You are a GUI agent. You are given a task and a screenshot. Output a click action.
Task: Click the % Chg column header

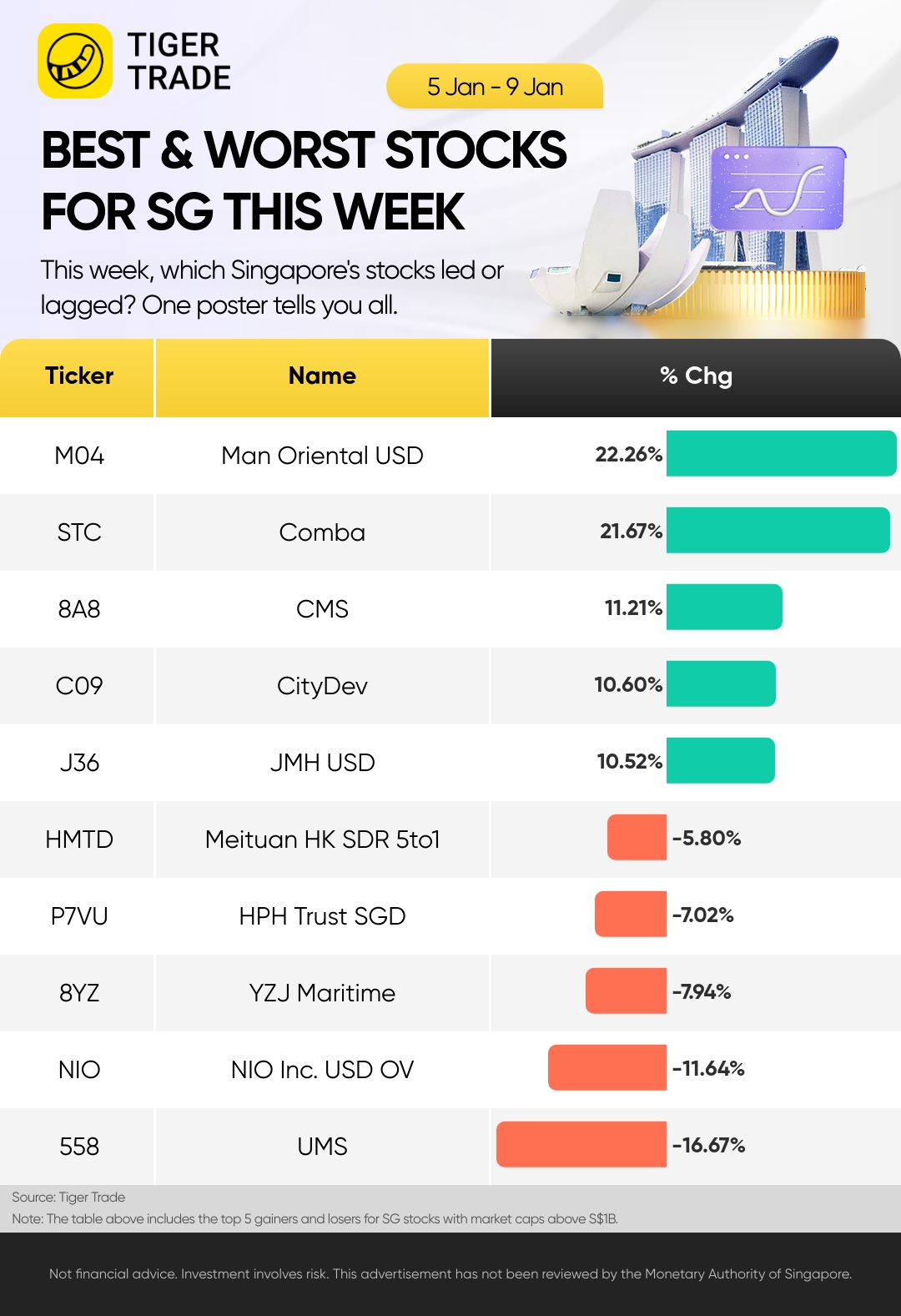(696, 376)
